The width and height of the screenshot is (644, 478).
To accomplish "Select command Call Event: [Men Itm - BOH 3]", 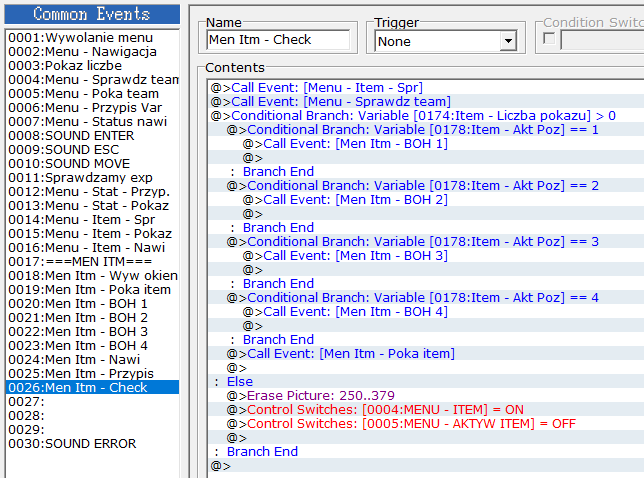I will click(426, 255).
